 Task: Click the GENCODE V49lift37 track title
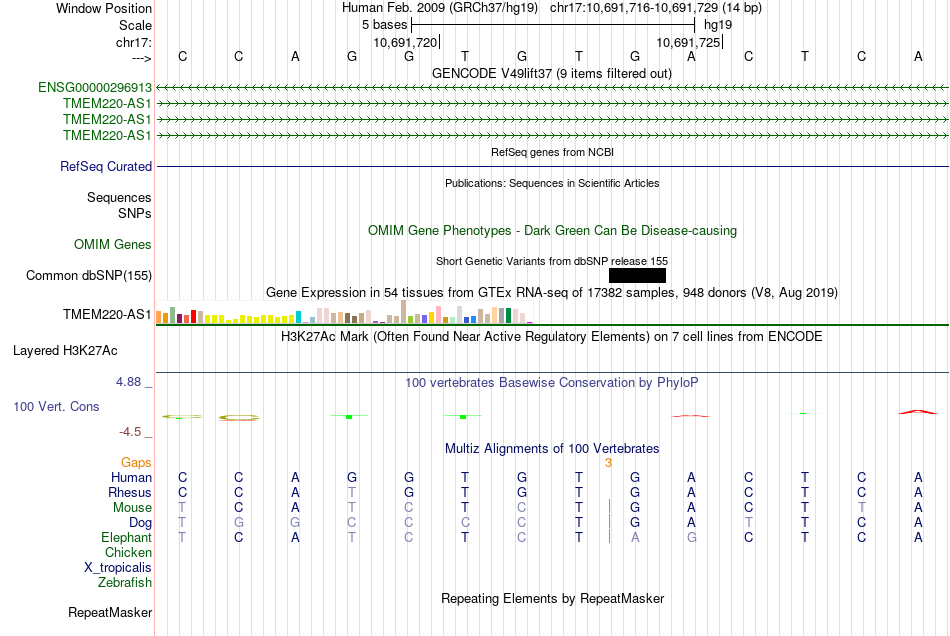click(552, 74)
